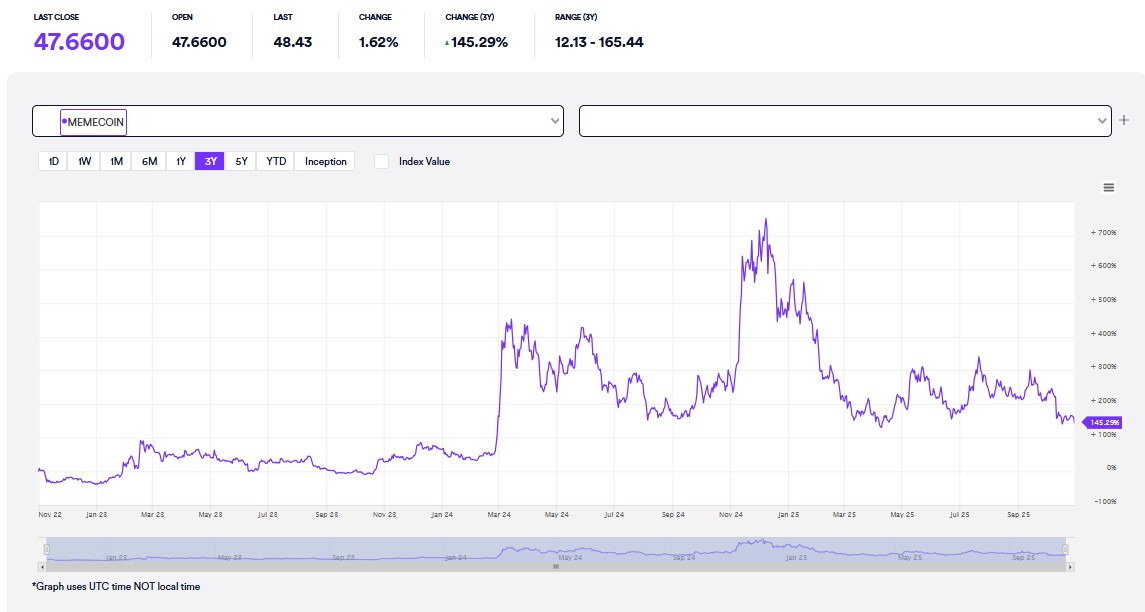Click the right range navigator handle
The image size is (1145, 612).
click(1066, 549)
